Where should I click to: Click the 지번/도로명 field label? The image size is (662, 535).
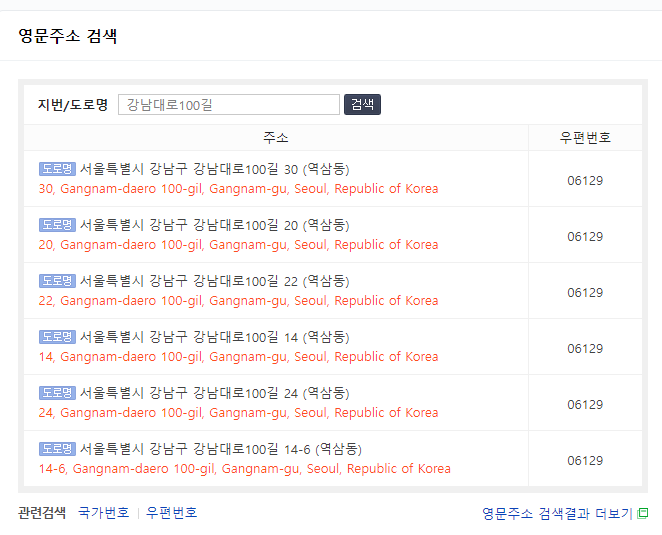coord(73,105)
